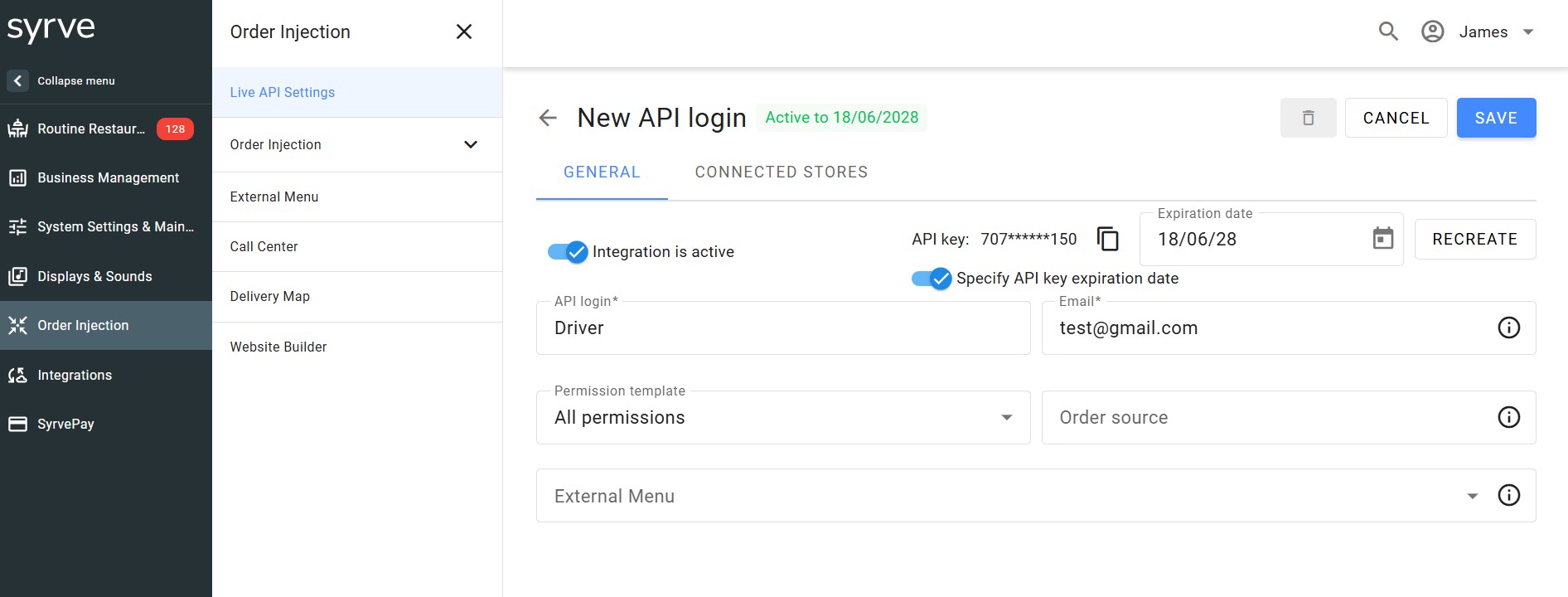Click the syrve logo
Image resolution: width=1568 pixels, height=597 pixels.
(x=51, y=30)
